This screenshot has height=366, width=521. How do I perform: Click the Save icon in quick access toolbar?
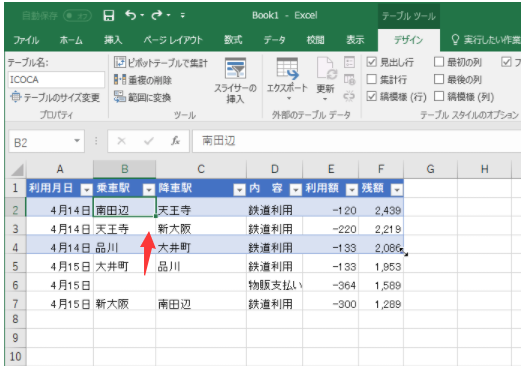click(x=109, y=15)
